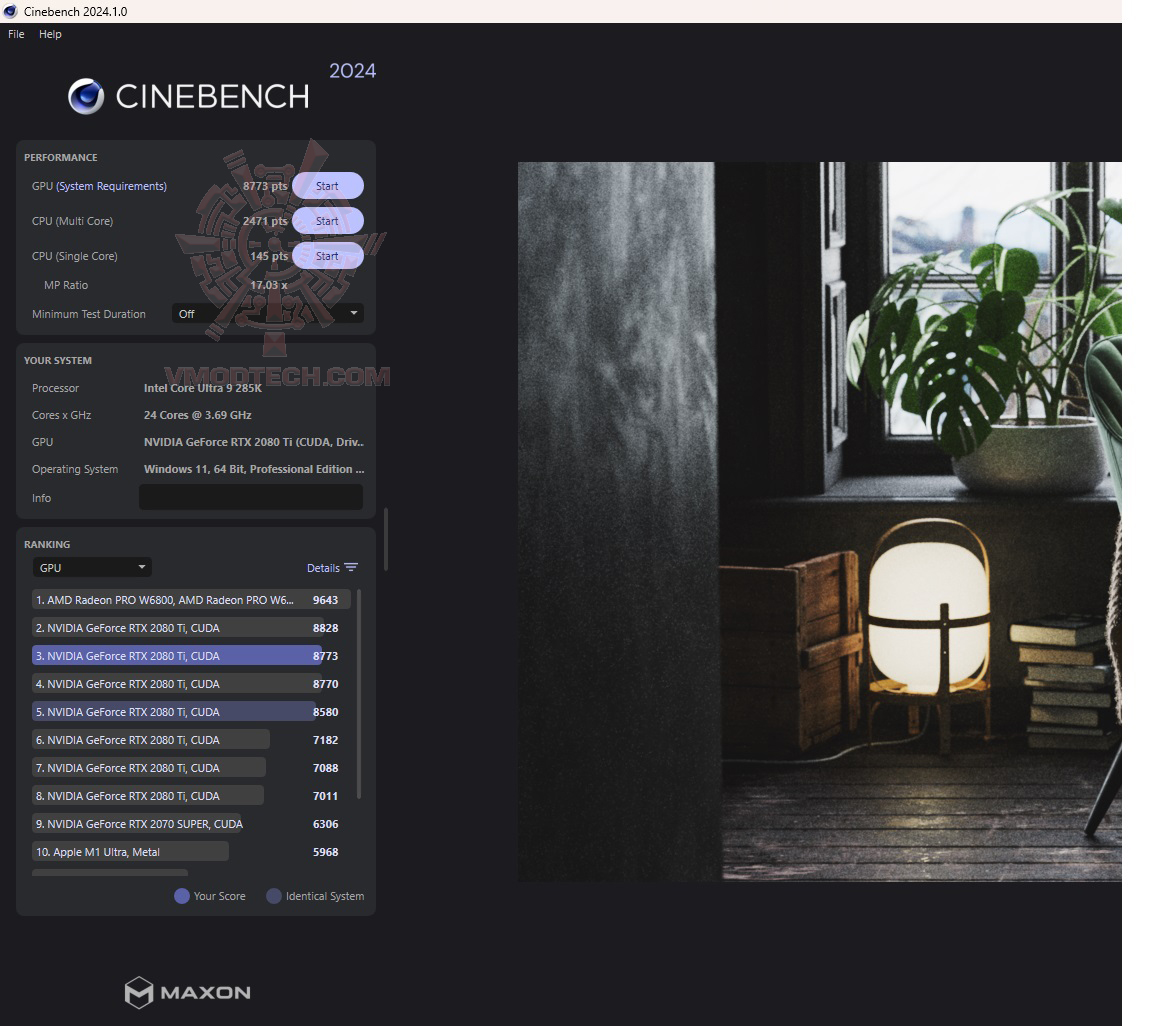The height and width of the screenshot is (1026, 1152).
Task: Click the left panel vertical scrollbar
Action: click(x=386, y=539)
